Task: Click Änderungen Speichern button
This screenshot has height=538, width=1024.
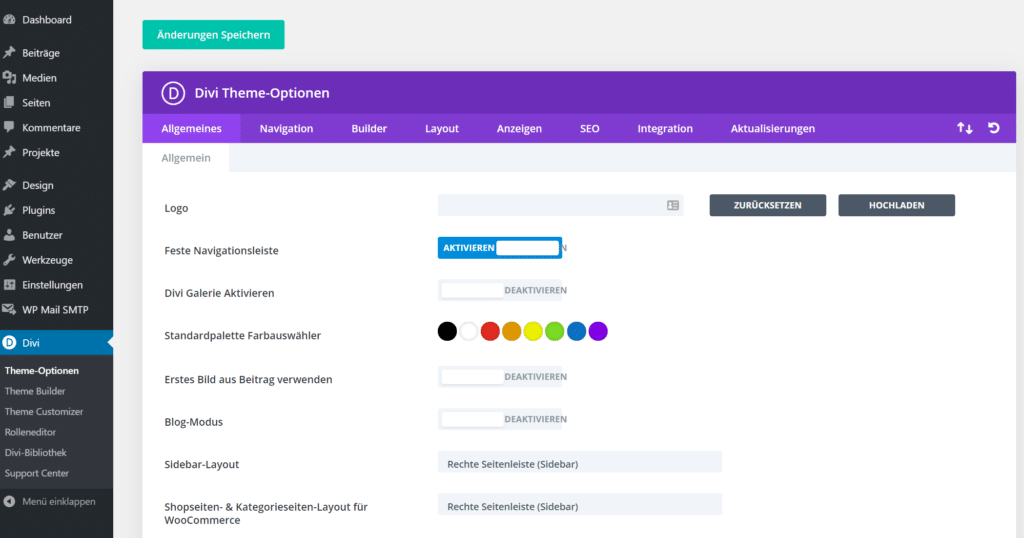Action: point(214,35)
